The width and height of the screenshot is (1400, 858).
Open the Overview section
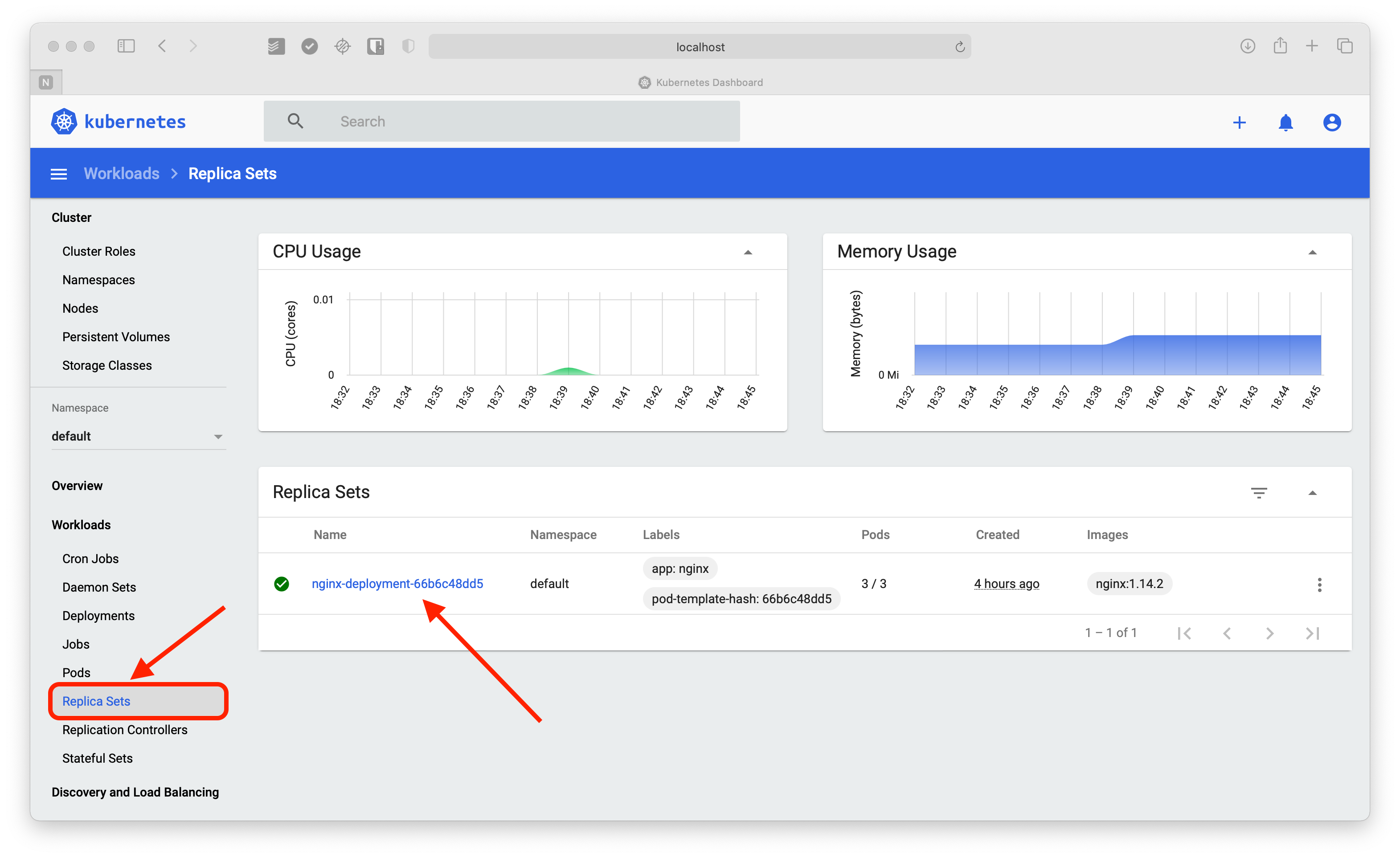click(77, 485)
